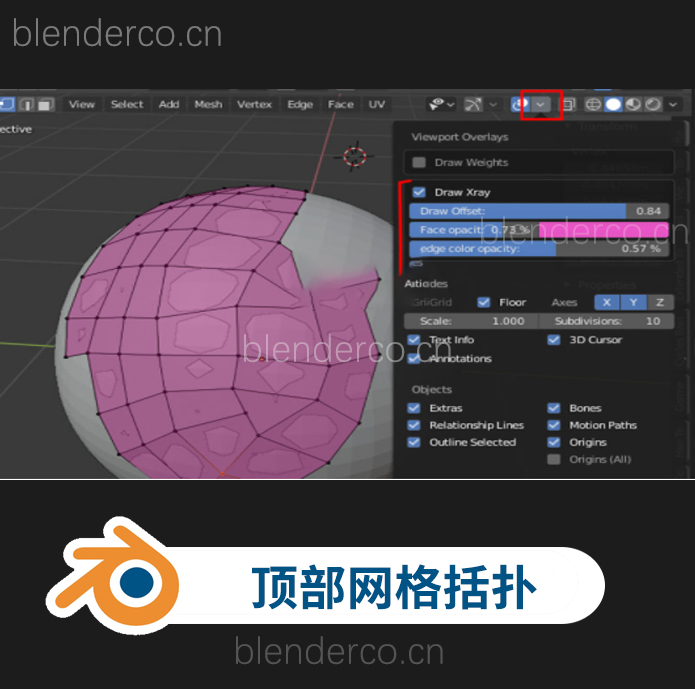Enable the Draw Weights checkbox
695x689 pixels.
pyautogui.click(x=419, y=162)
